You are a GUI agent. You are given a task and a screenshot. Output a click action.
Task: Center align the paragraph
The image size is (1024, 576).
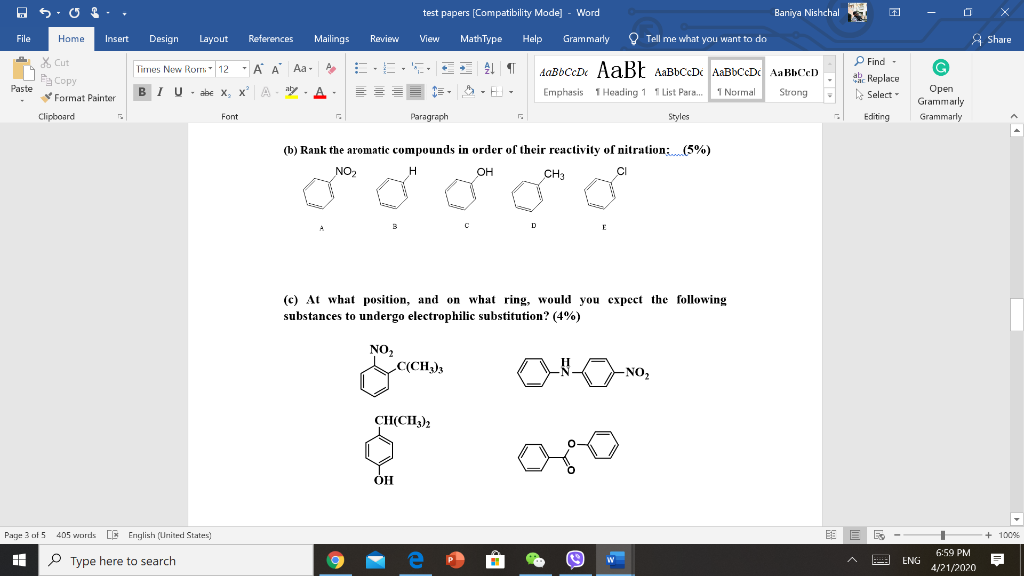point(379,91)
